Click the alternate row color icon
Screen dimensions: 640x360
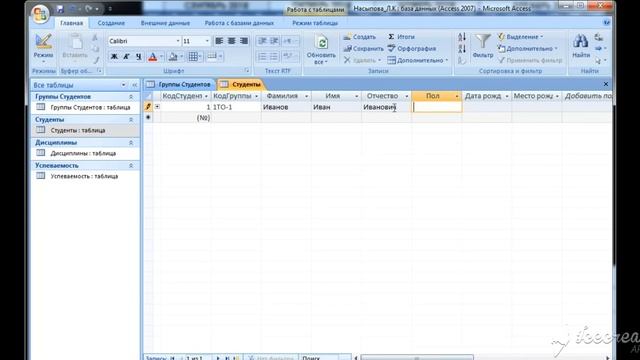[211, 56]
